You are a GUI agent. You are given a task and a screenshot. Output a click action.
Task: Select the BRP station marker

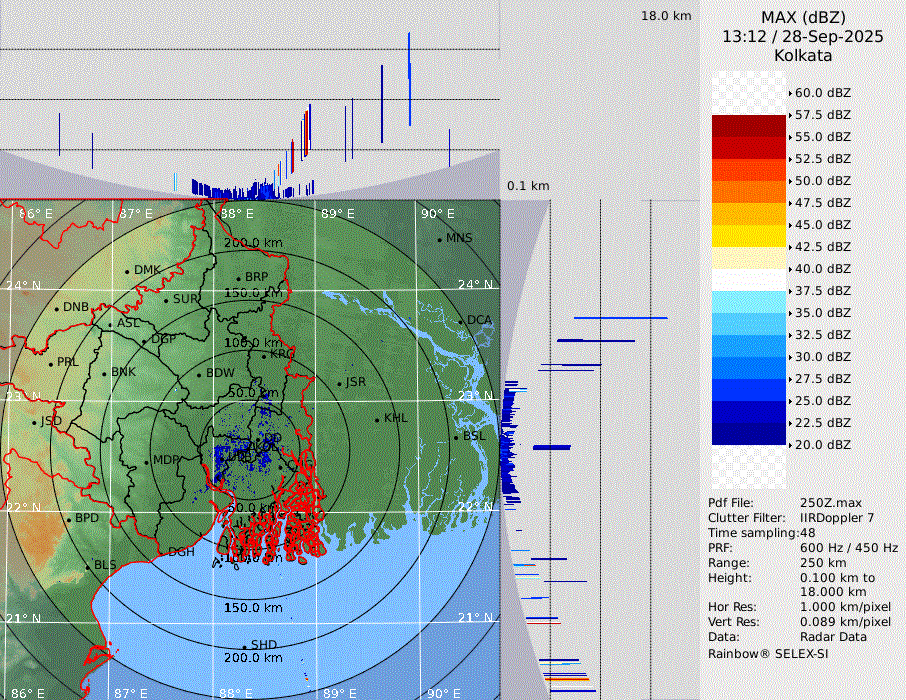[x=239, y=279]
